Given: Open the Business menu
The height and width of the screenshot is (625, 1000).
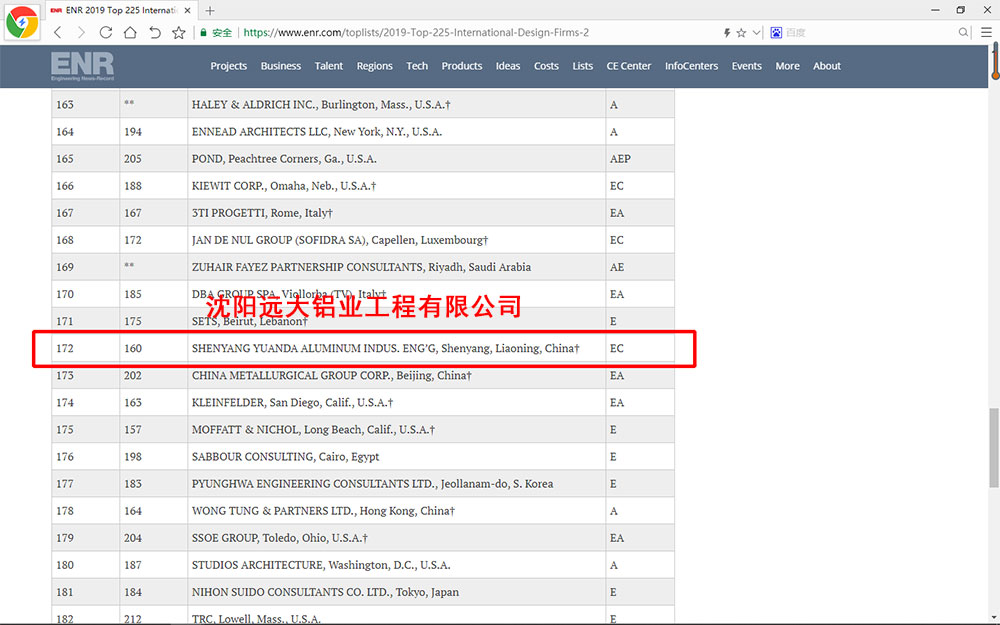Looking at the screenshot, I should coord(281,66).
